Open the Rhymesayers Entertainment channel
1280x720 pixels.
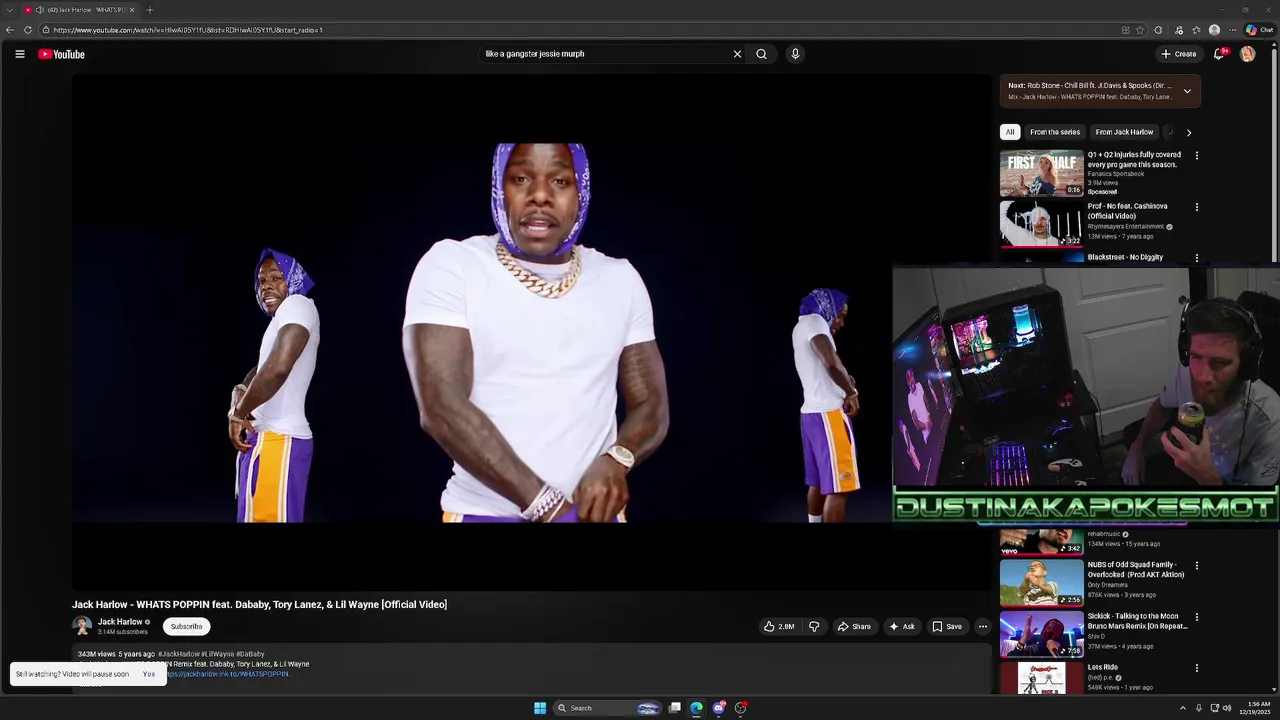1125,227
